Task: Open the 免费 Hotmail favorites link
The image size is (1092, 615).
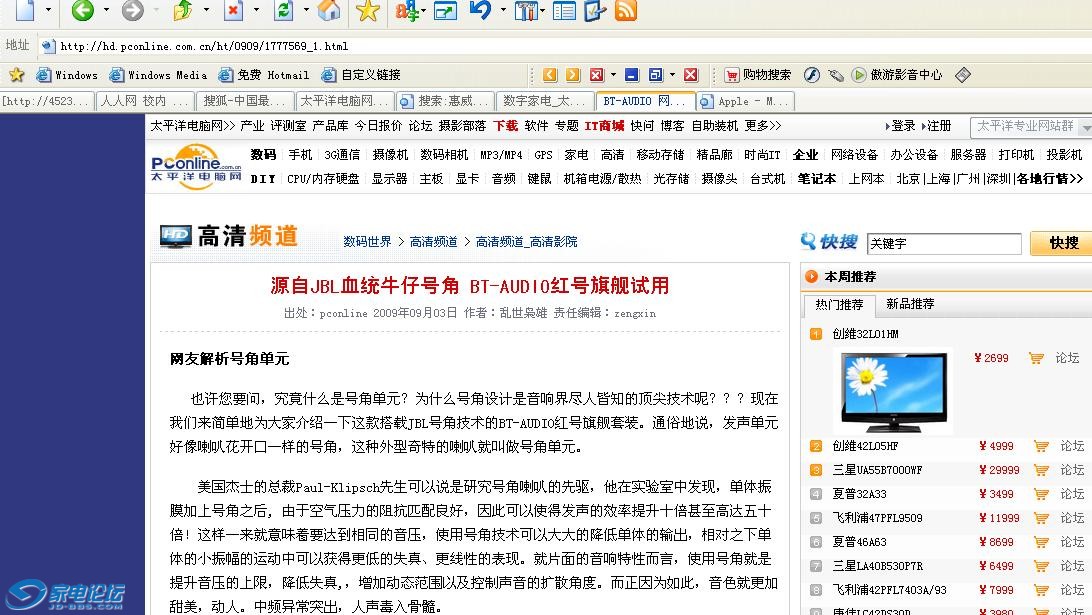Action: coord(264,75)
